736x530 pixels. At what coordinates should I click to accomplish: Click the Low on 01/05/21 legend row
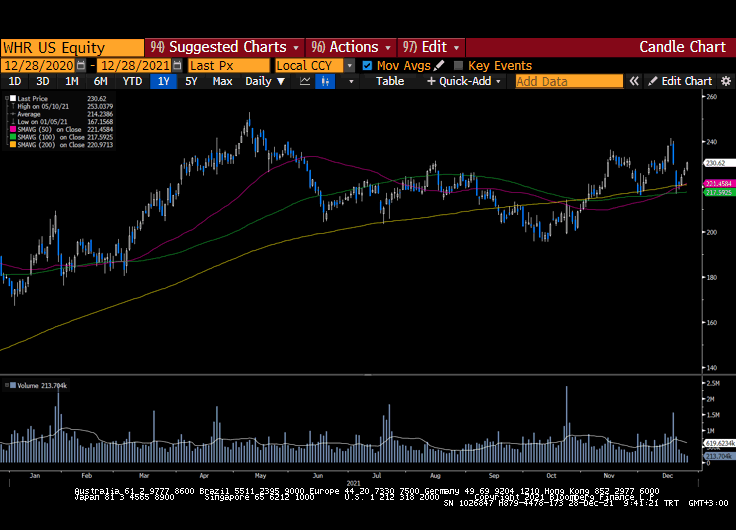(x=61, y=122)
